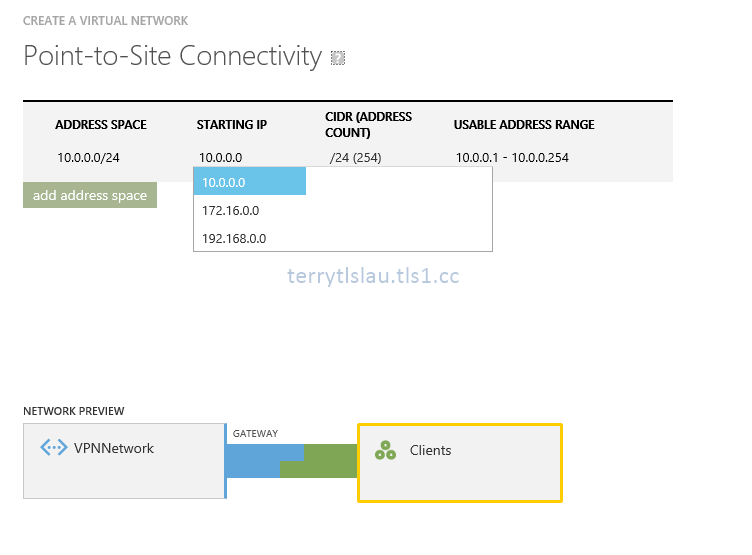Click the CIDR (ADDRESS COUNT) column header

click(368, 124)
